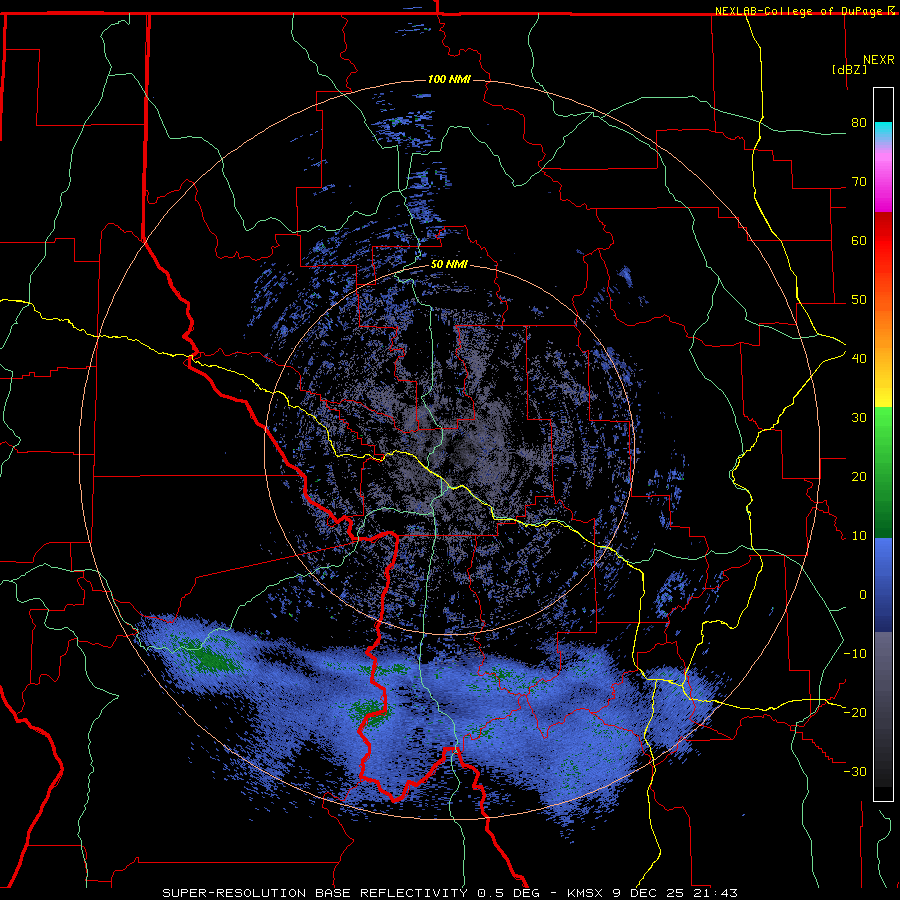
Task: Click the 40 value on the dBZ scale
Action: pos(859,359)
